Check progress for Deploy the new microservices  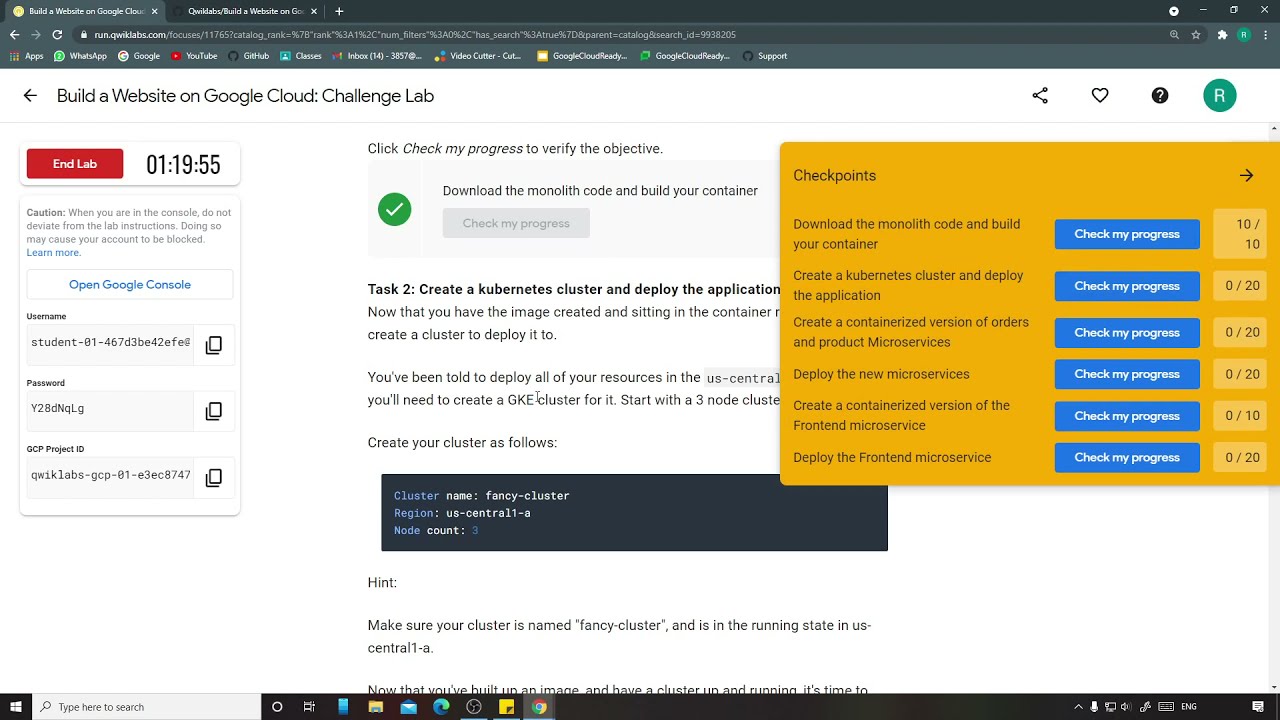[1127, 374]
